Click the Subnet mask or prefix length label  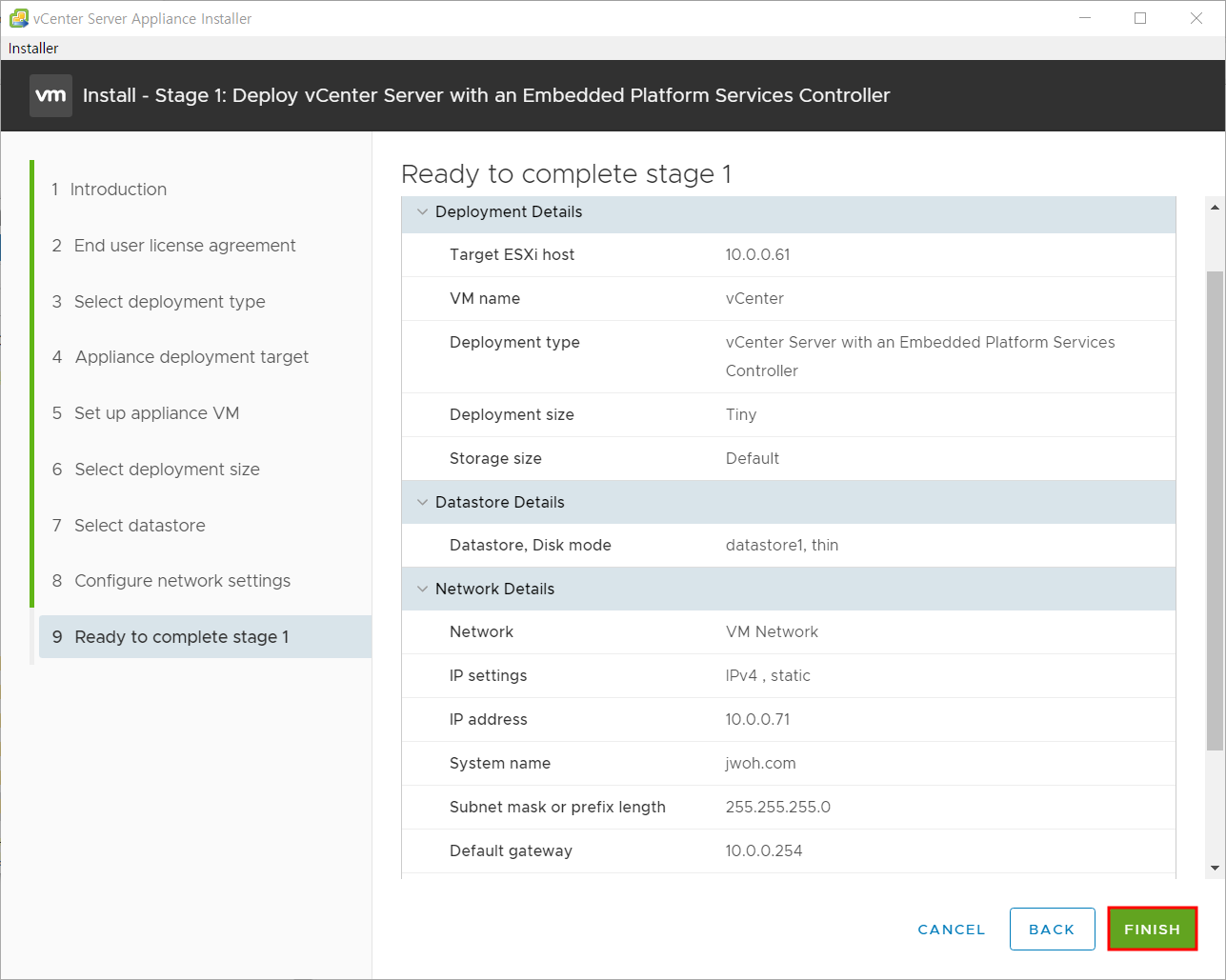click(x=557, y=807)
